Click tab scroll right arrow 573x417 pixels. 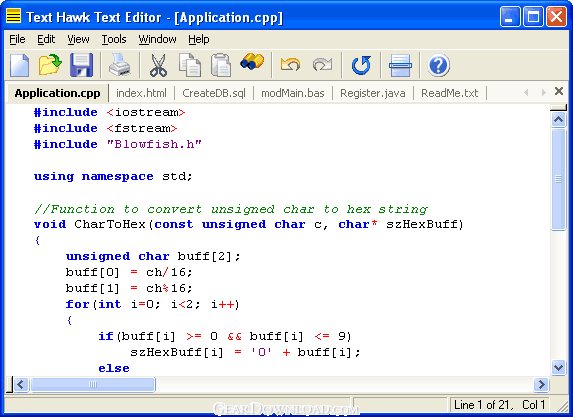coord(543,92)
